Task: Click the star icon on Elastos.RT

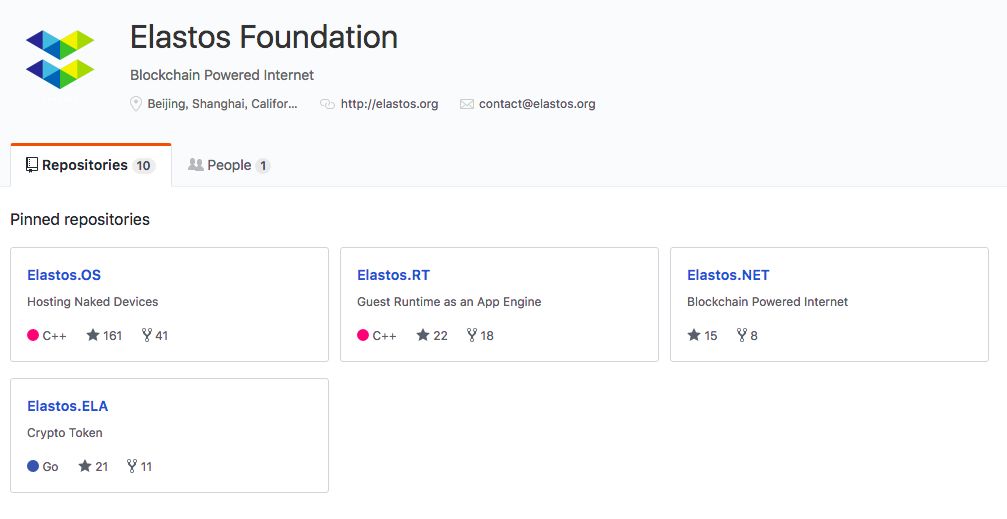Action: 423,336
